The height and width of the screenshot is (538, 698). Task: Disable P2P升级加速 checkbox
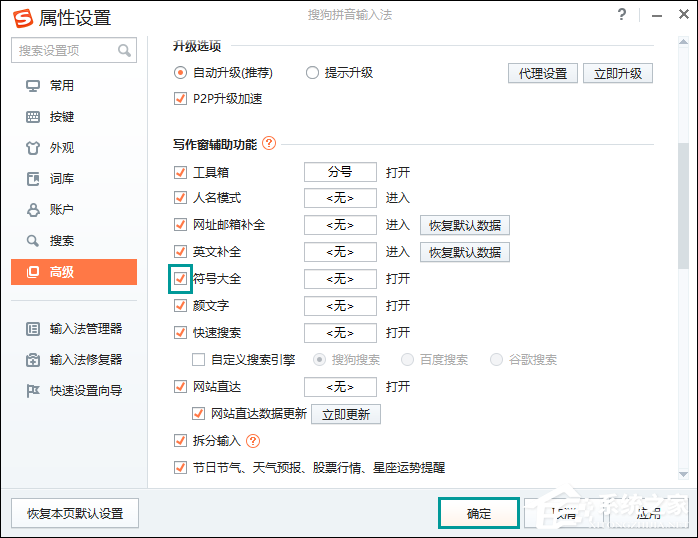[x=181, y=99]
